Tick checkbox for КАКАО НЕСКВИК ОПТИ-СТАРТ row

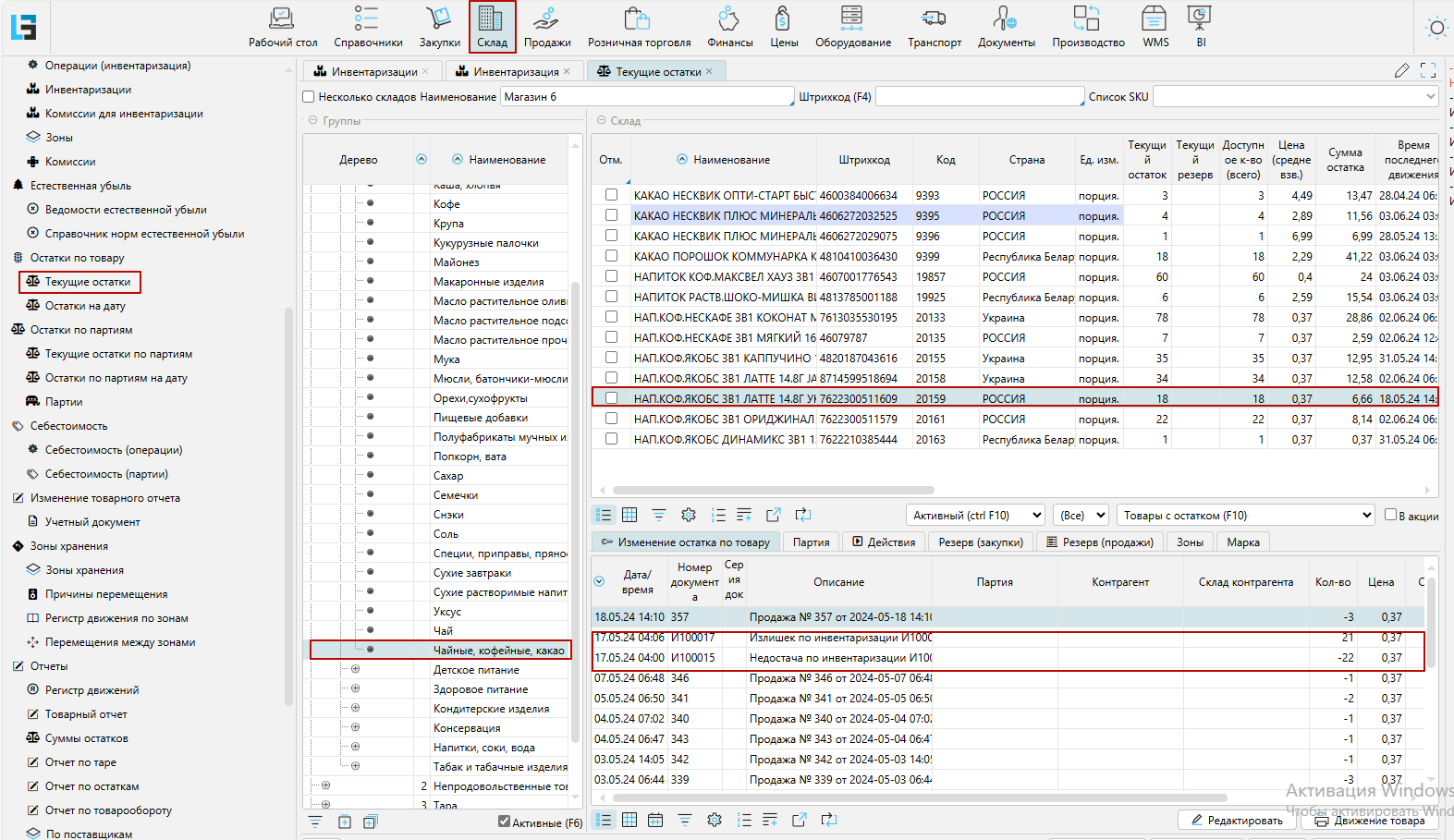tap(611, 195)
